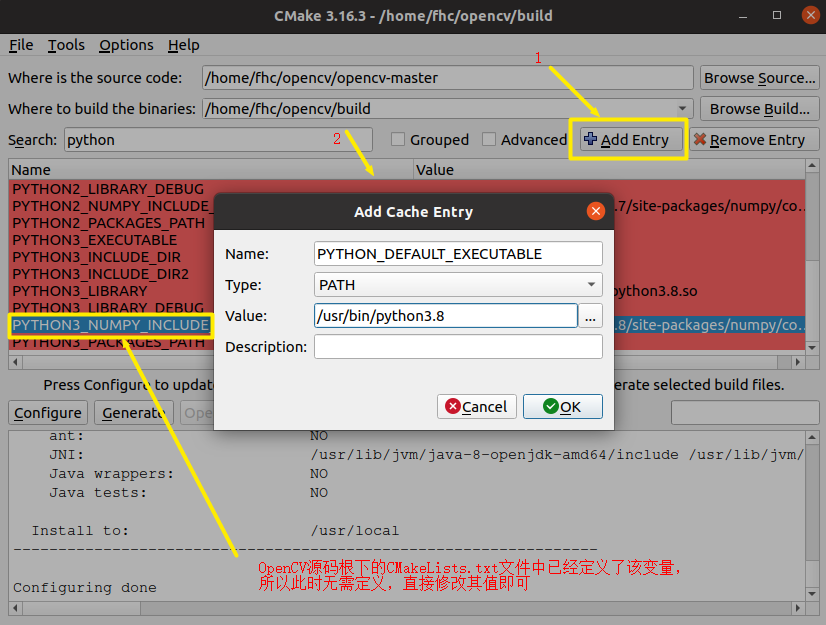
Task: Enable the Grouped checkbox
Action: [399, 140]
